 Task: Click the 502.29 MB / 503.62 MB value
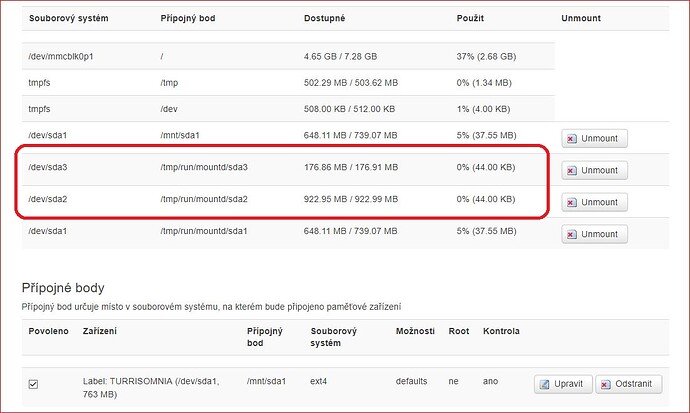[351, 83]
